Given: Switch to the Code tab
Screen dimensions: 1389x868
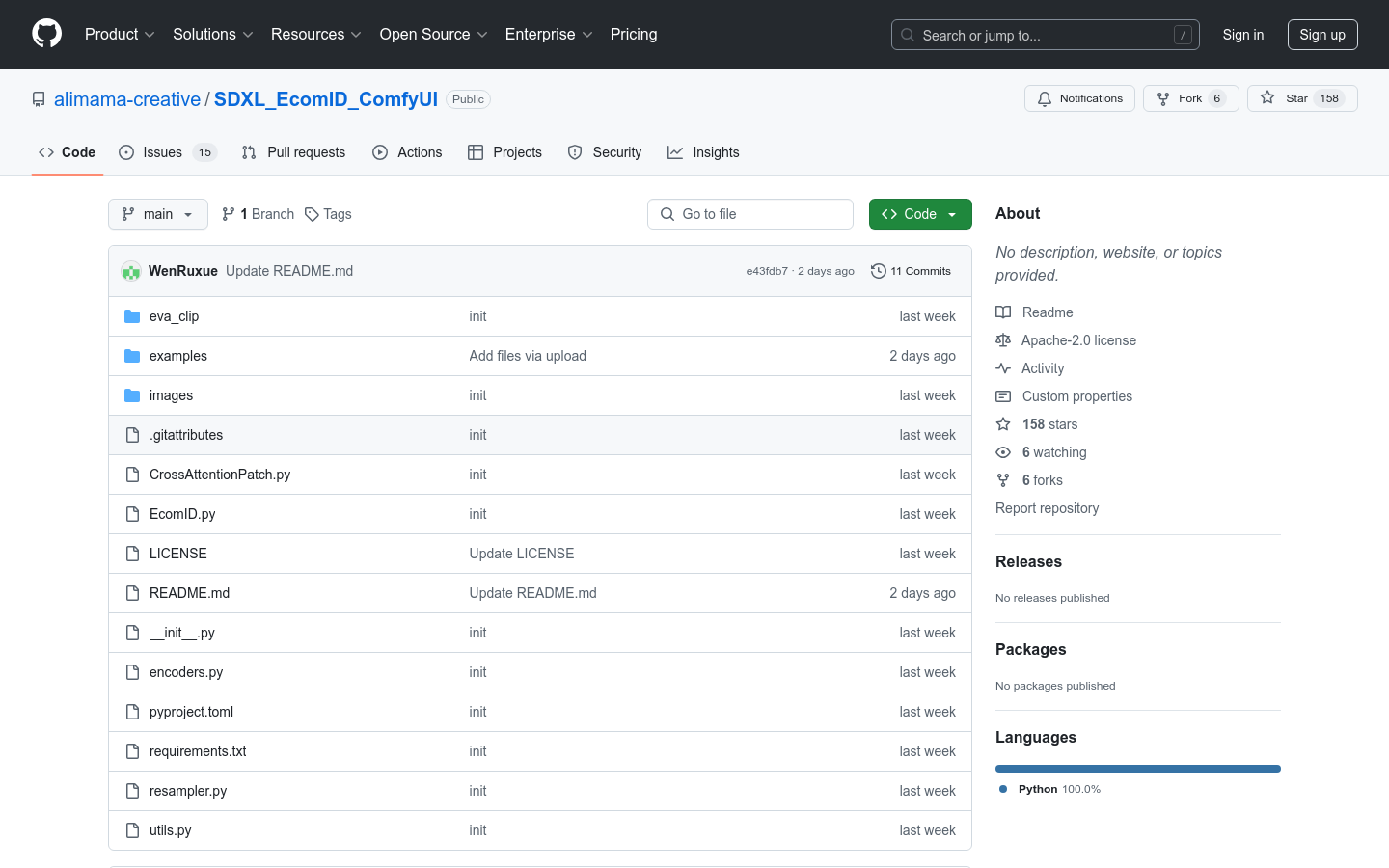Looking at the screenshot, I should (x=68, y=152).
